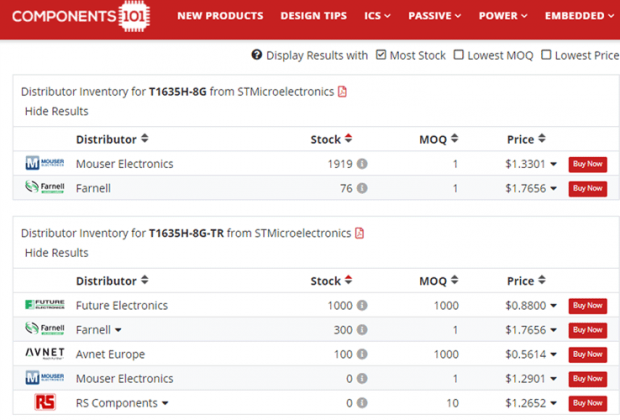Screen dimensions: 620x420
Task: Open the help question mark icon
Action: pos(257,55)
